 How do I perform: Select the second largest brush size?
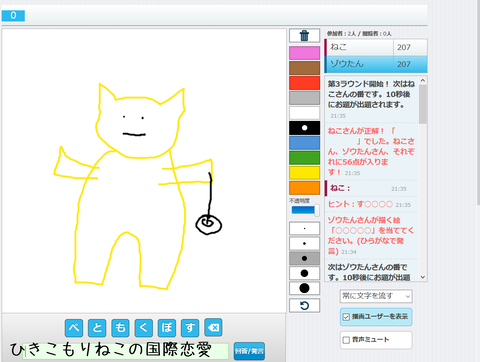coord(304,273)
